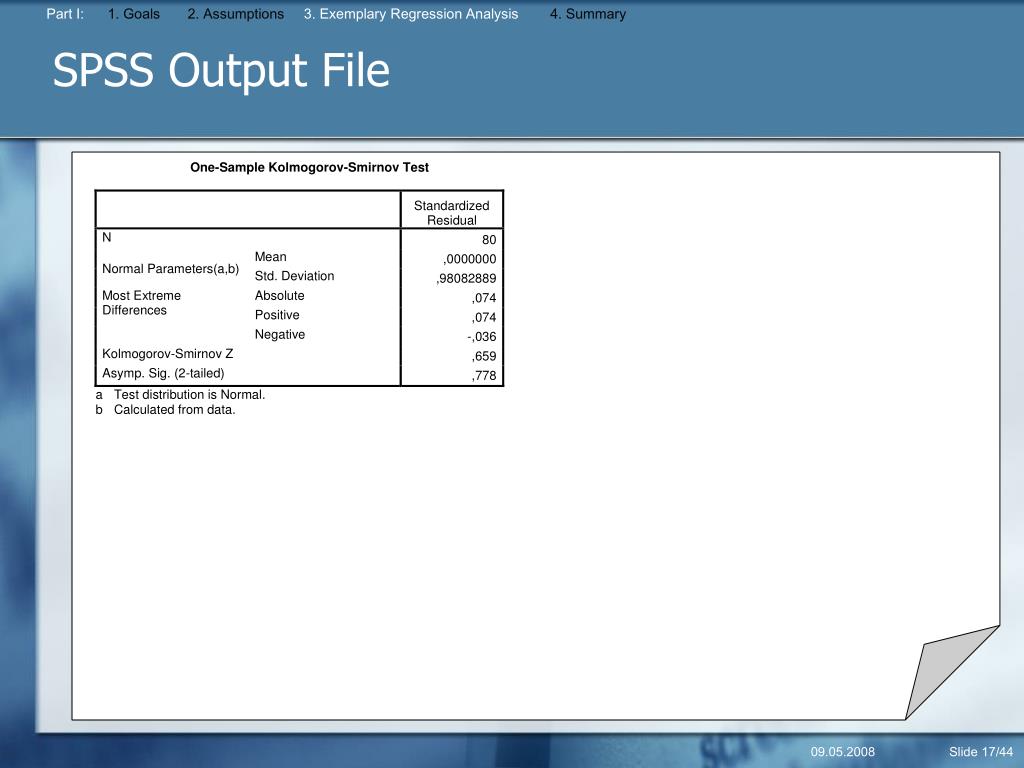The width and height of the screenshot is (1024, 768).
Task: Click the Part I: label
Action: tap(65, 14)
